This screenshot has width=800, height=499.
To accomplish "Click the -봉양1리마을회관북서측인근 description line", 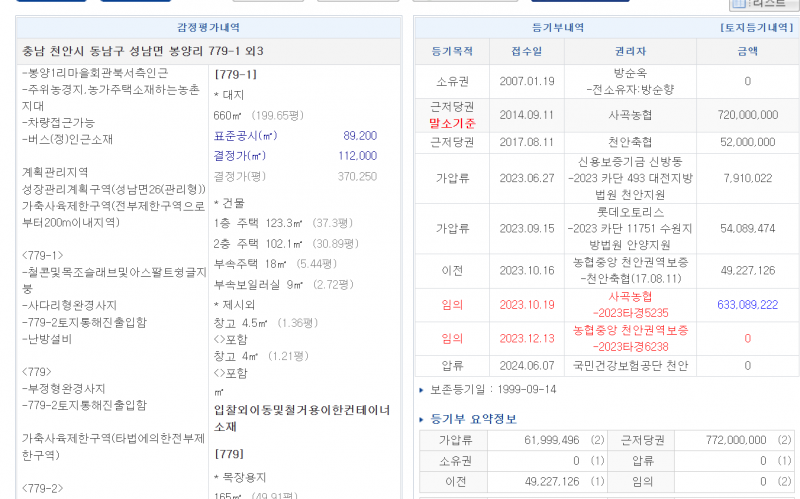I will coord(95,72).
